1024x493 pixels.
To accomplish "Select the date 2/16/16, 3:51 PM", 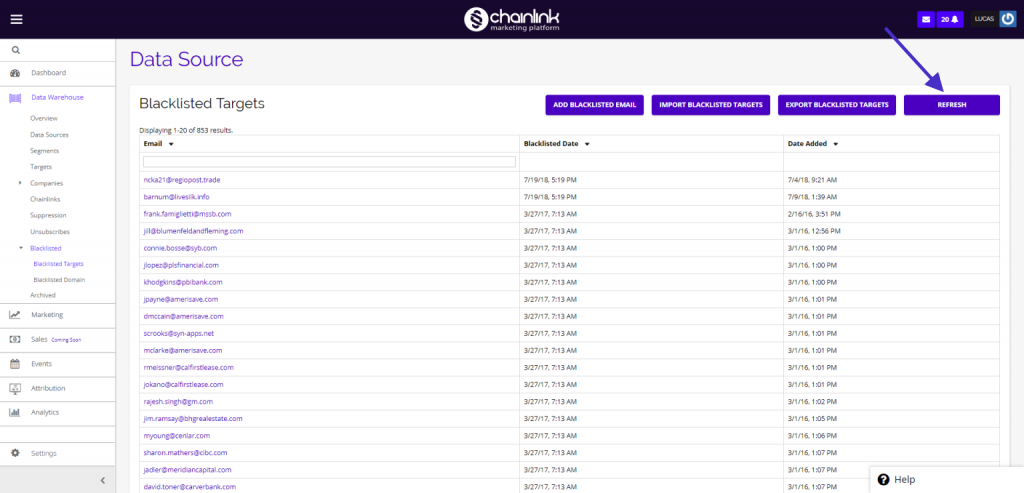I will click(x=814, y=214).
